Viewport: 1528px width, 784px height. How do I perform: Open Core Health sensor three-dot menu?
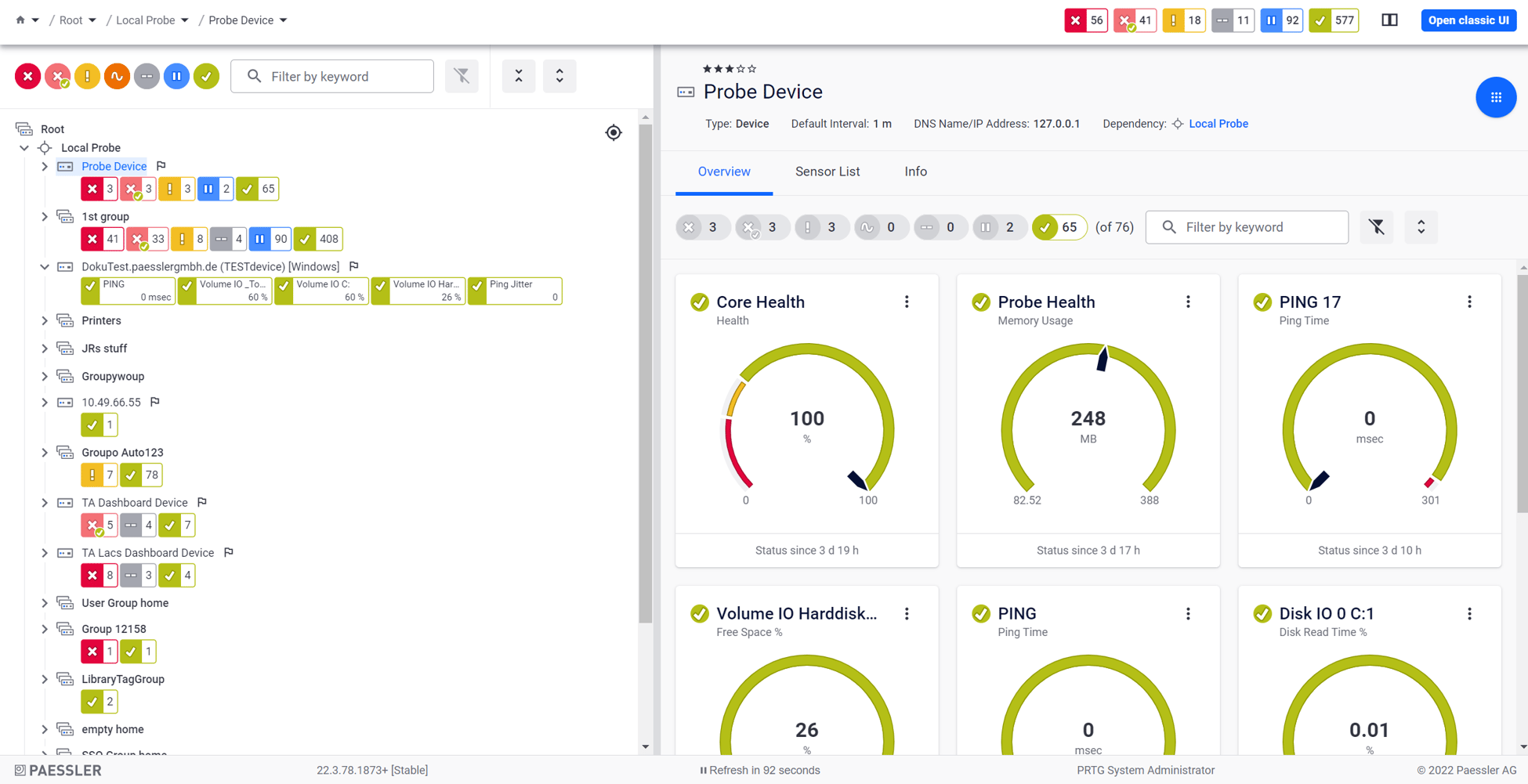(x=907, y=302)
